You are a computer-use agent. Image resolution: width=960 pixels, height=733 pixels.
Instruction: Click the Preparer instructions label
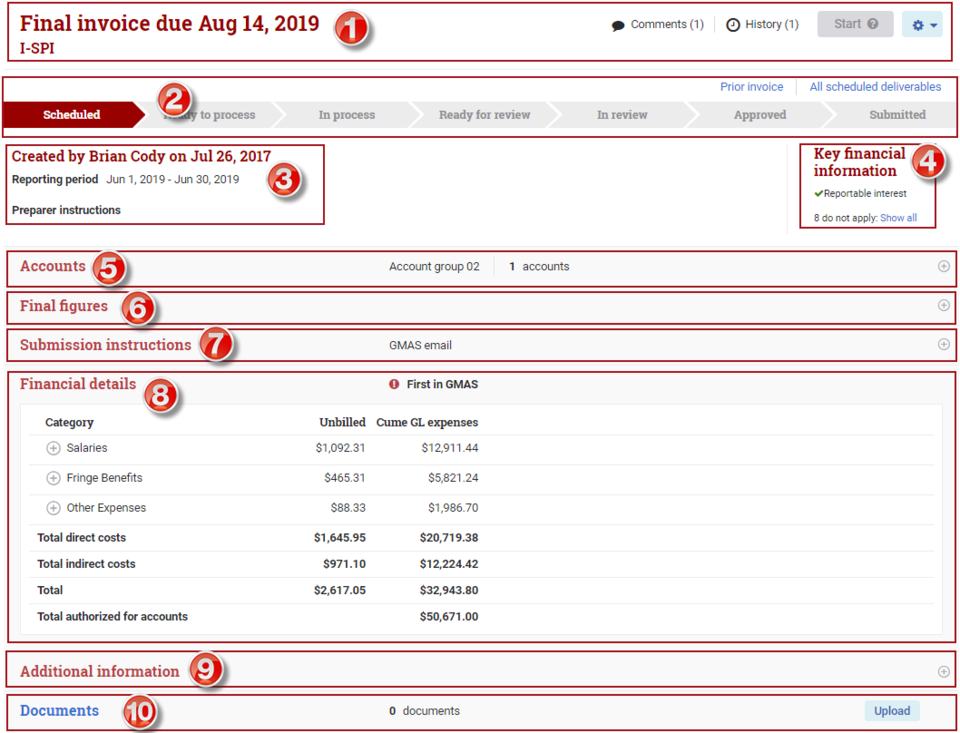click(66, 210)
